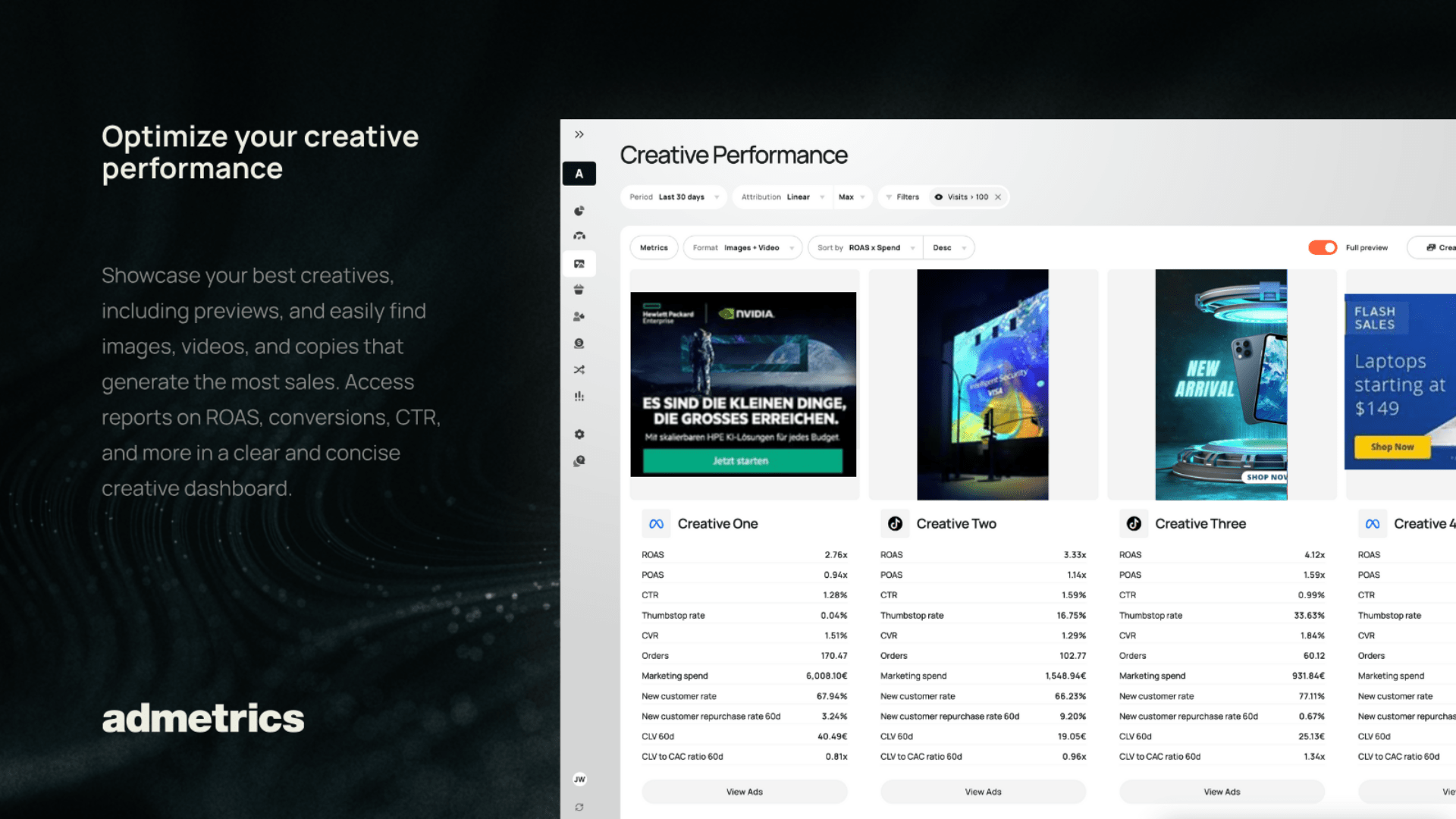
Task: Click View Ads button for Creative Two
Action: pyautogui.click(x=984, y=791)
